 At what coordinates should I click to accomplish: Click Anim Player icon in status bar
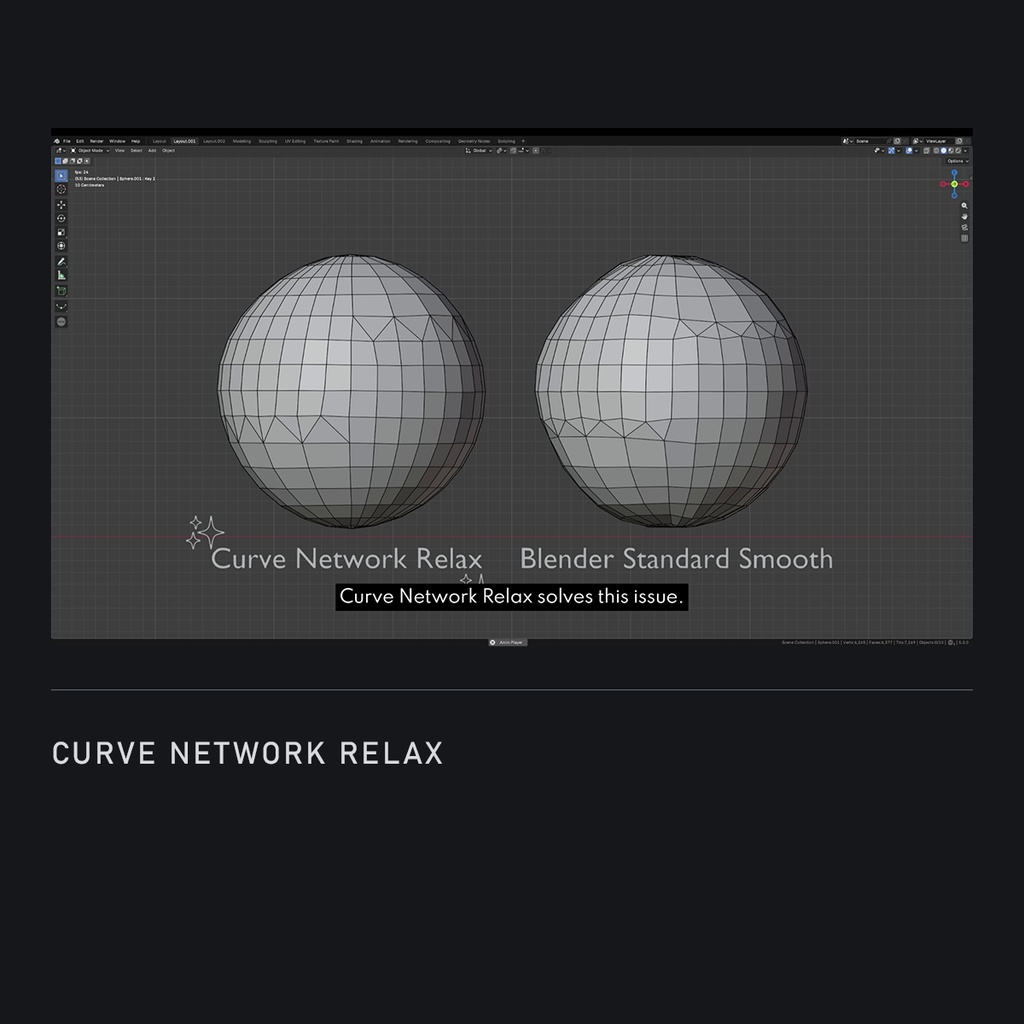[x=492, y=643]
